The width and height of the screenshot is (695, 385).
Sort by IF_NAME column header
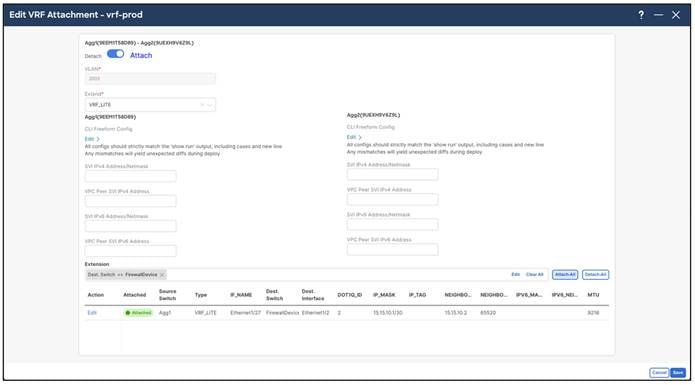click(241, 295)
